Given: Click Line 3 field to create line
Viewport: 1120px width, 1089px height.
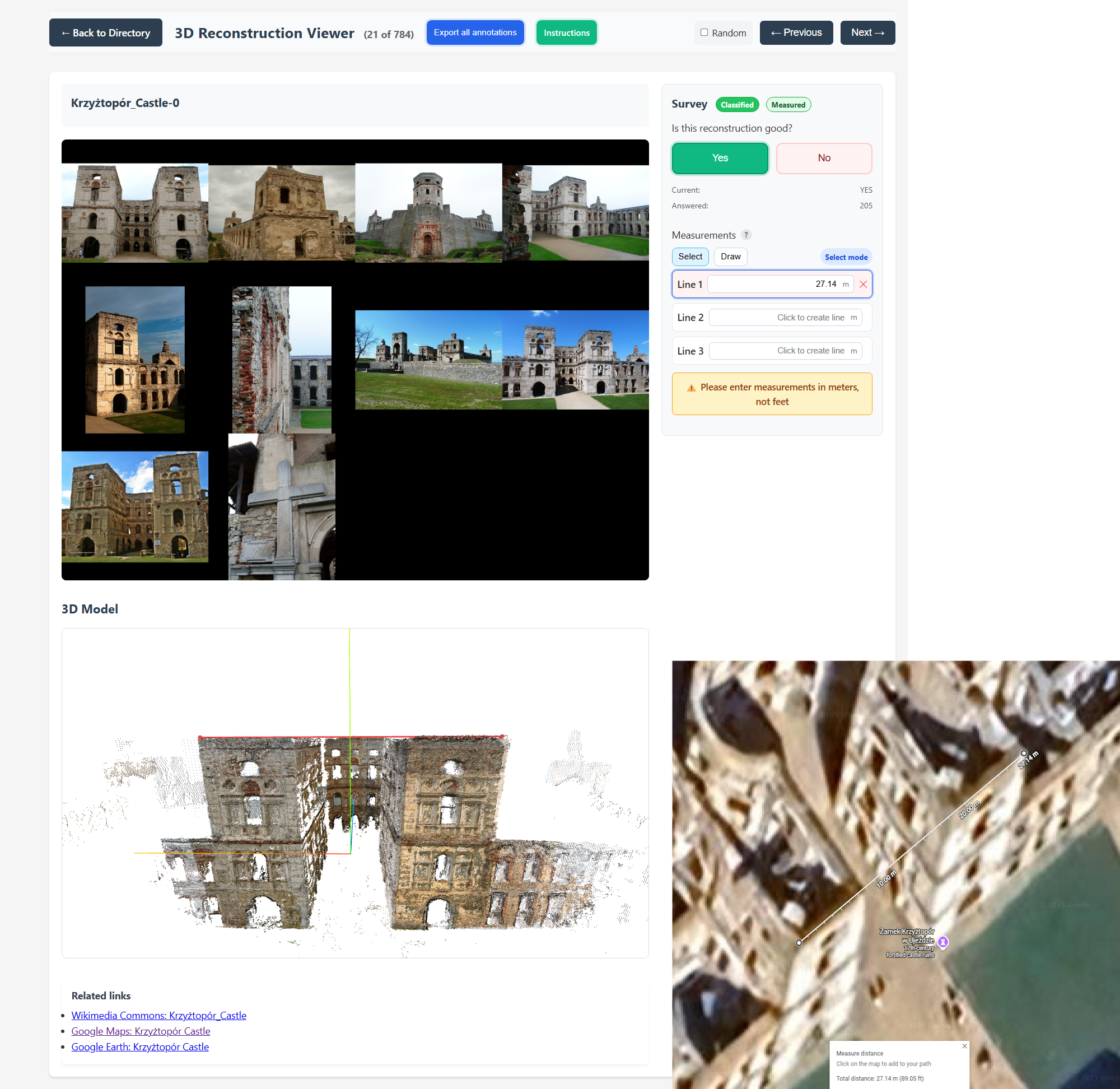Looking at the screenshot, I should point(785,351).
